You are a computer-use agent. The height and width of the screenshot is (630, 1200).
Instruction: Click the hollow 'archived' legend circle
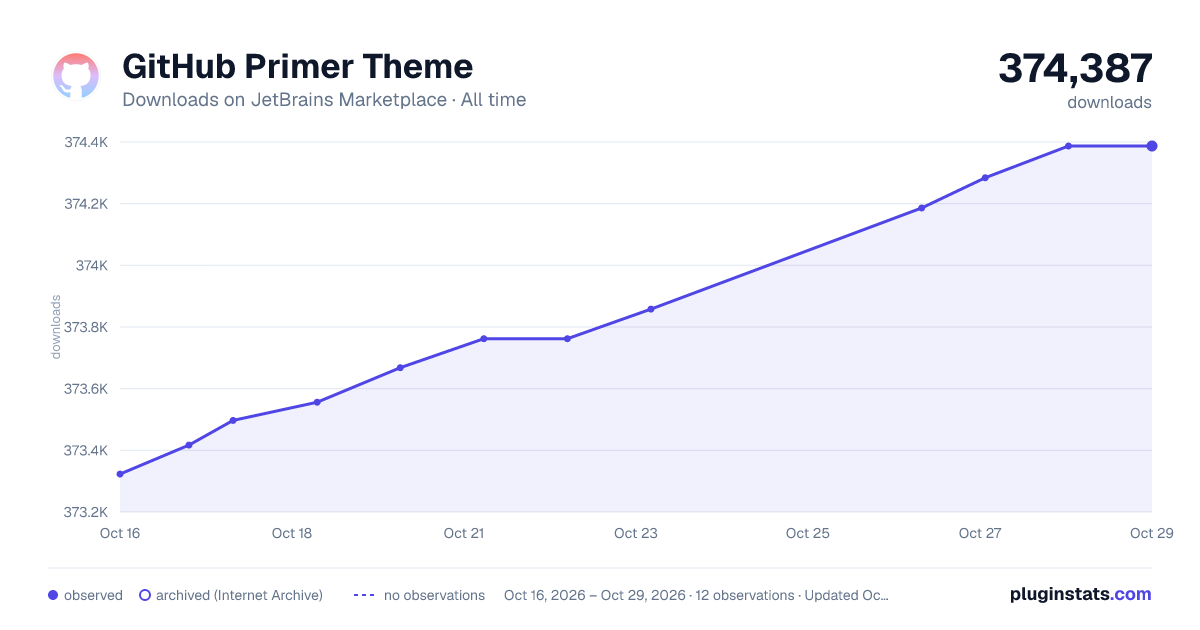pyautogui.click(x=145, y=595)
